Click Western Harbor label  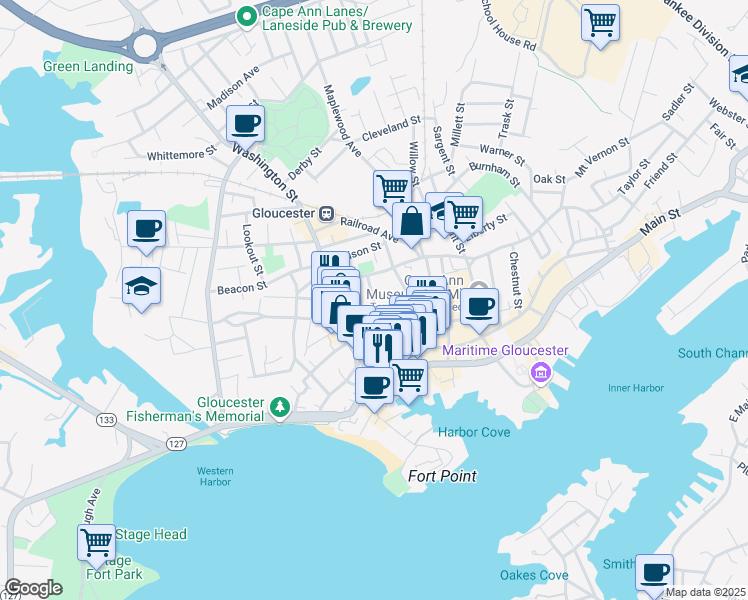tap(215, 476)
